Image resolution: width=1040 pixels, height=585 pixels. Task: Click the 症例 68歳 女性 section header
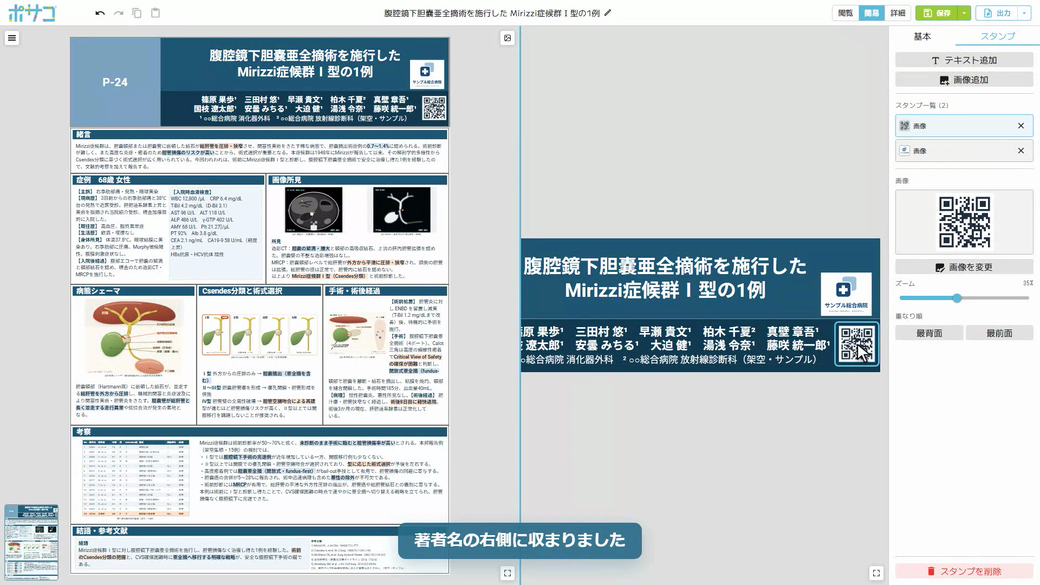(x=168, y=180)
